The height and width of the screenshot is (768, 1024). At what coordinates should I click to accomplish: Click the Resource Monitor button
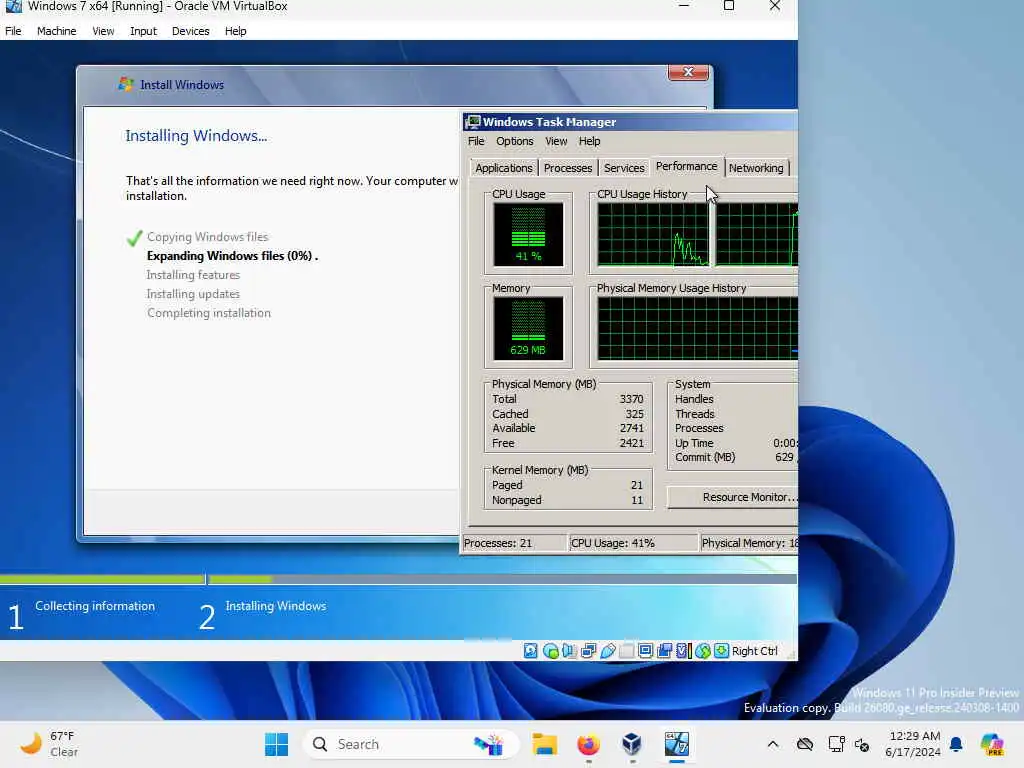click(x=732, y=497)
